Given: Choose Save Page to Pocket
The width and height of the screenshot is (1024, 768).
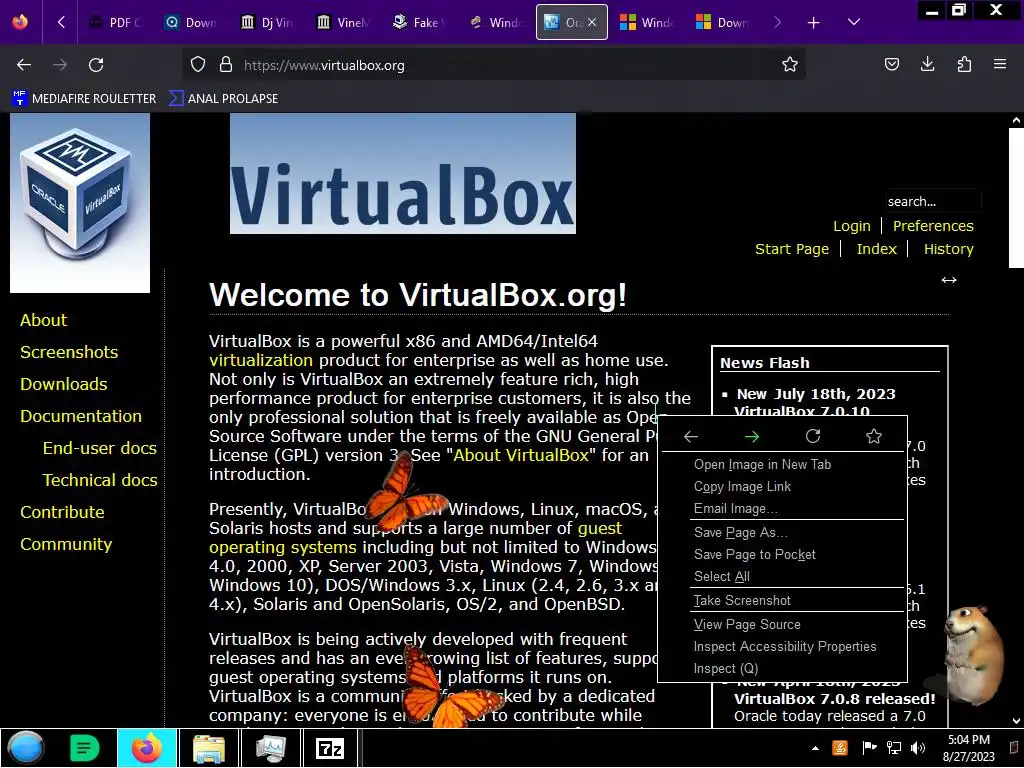Looking at the screenshot, I should pyautogui.click(x=782, y=554).
